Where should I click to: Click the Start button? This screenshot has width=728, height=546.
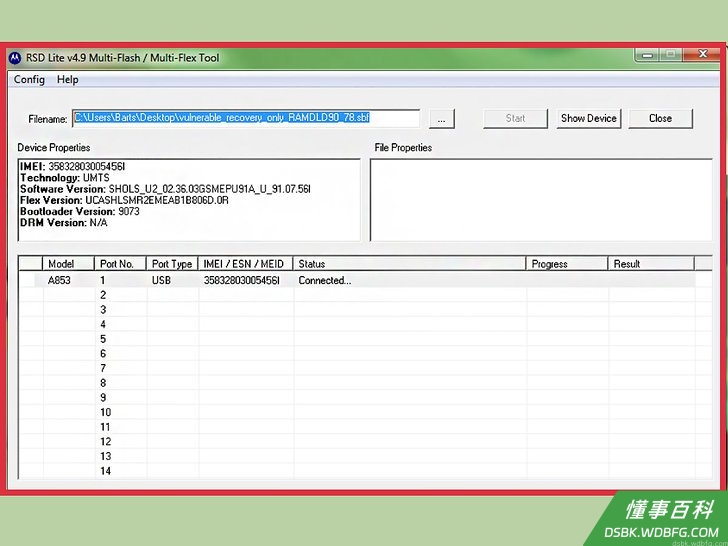pos(515,118)
